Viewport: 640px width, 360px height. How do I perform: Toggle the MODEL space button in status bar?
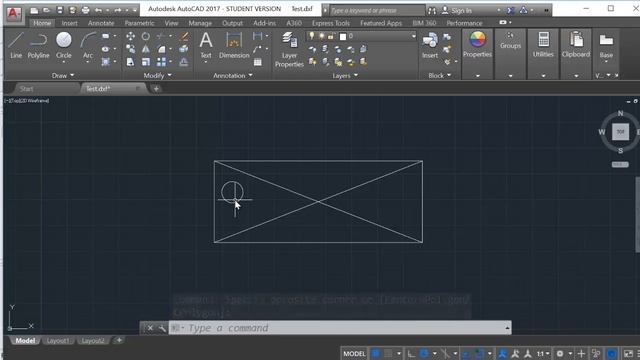354,353
